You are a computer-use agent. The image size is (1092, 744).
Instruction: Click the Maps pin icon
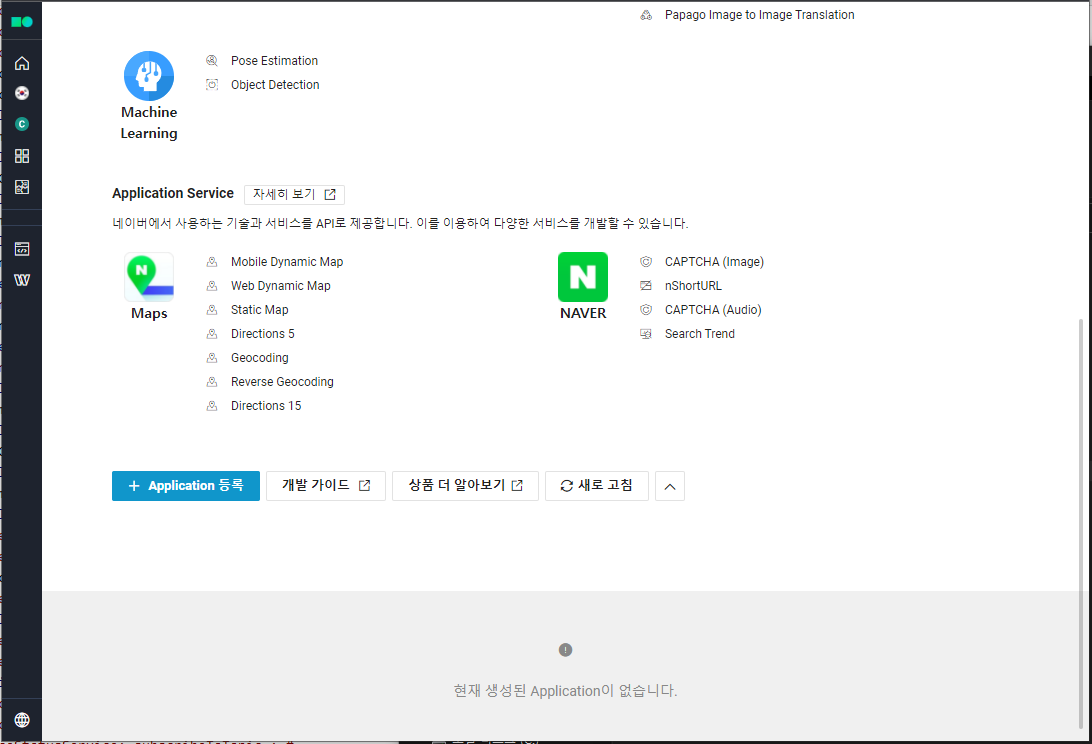click(149, 277)
